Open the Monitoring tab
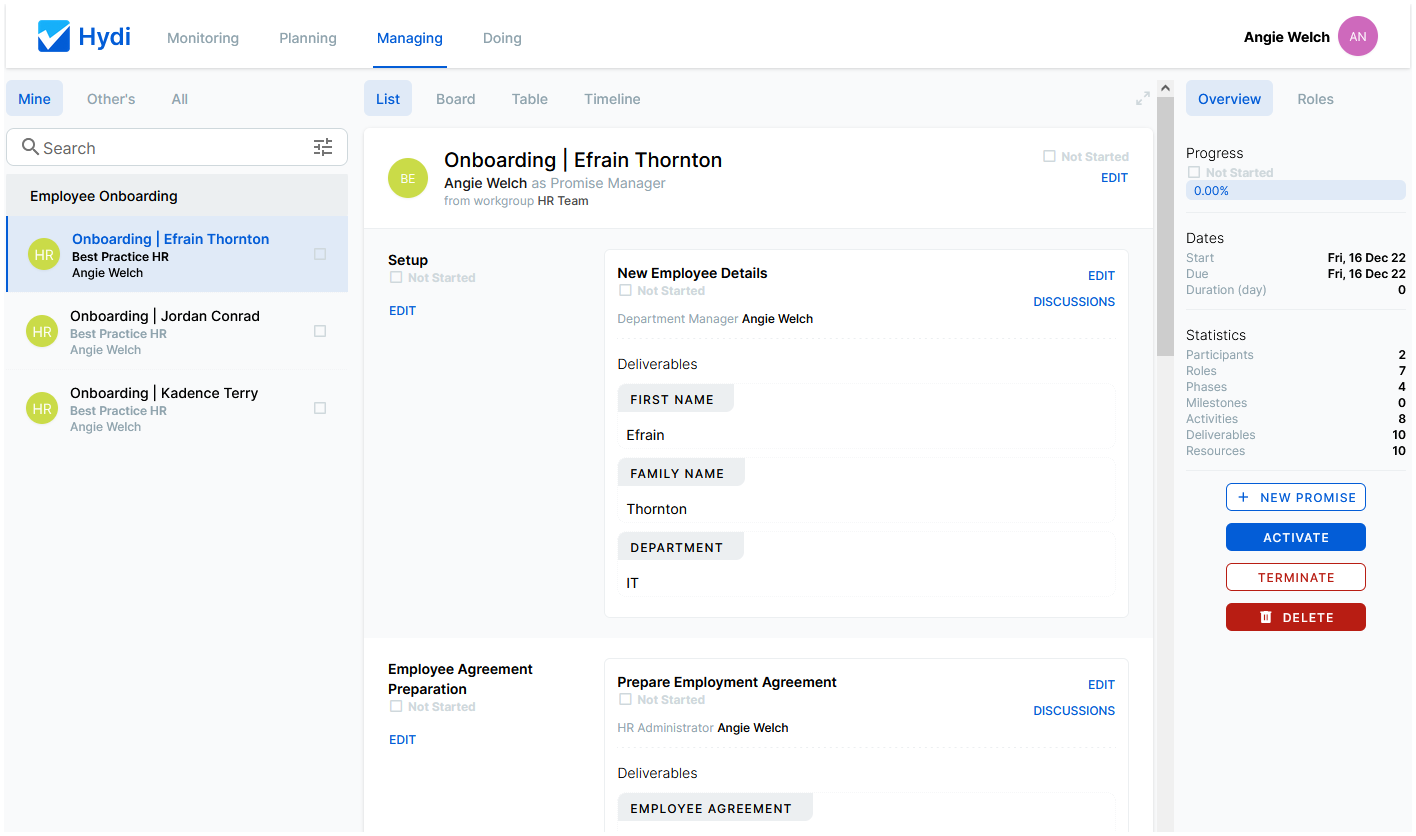Screen dimensions: 1416x836 pyautogui.click(x=203, y=38)
